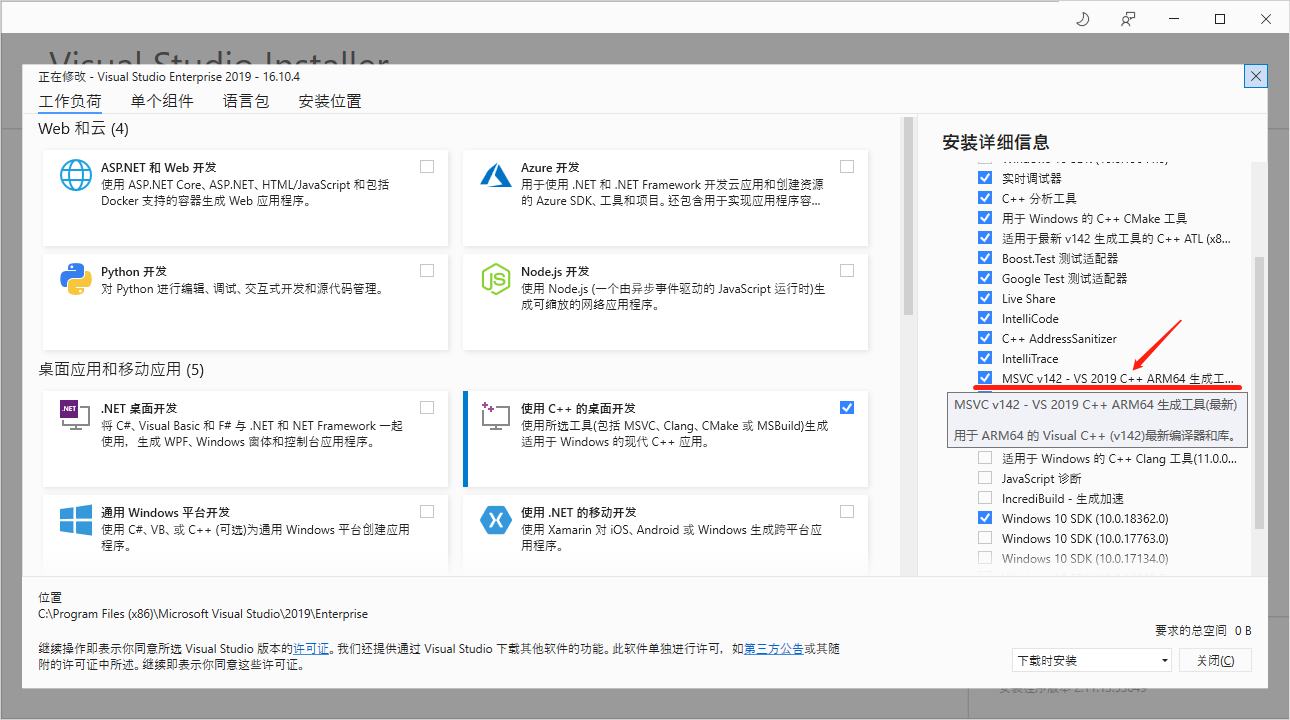Check the Python 开发 workload
1290x720 pixels.
click(427, 271)
